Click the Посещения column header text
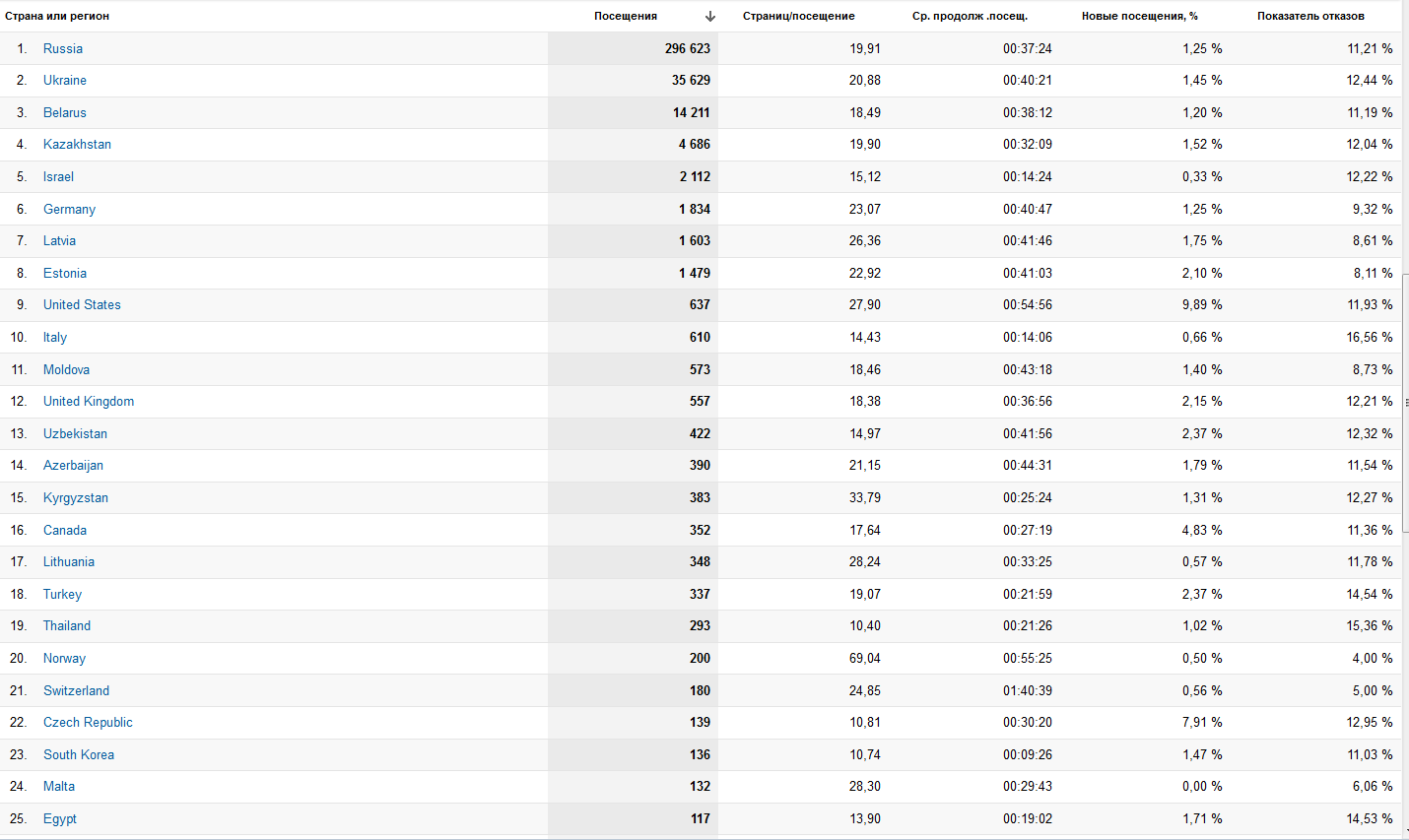1409x840 pixels. [x=626, y=16]
